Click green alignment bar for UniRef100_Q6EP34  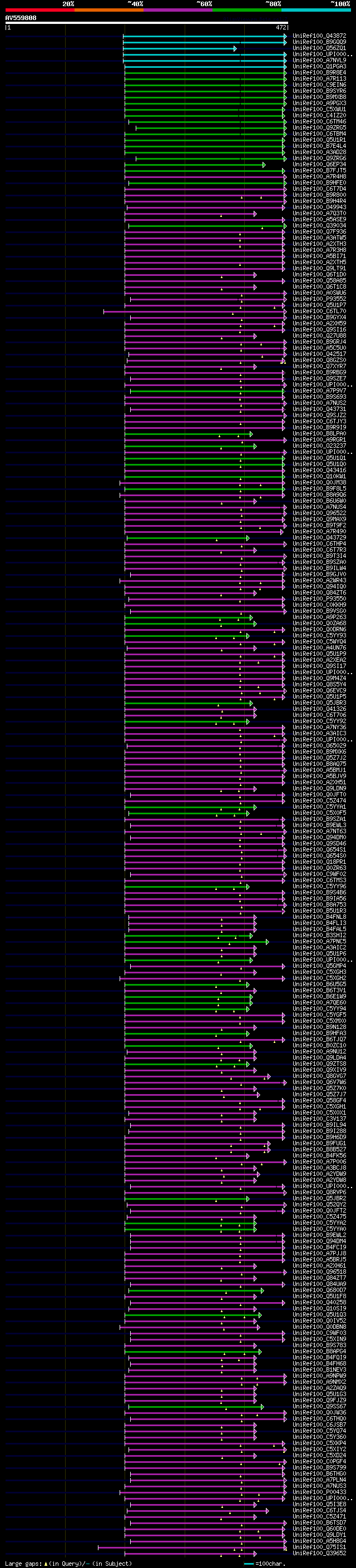point(195,164)
